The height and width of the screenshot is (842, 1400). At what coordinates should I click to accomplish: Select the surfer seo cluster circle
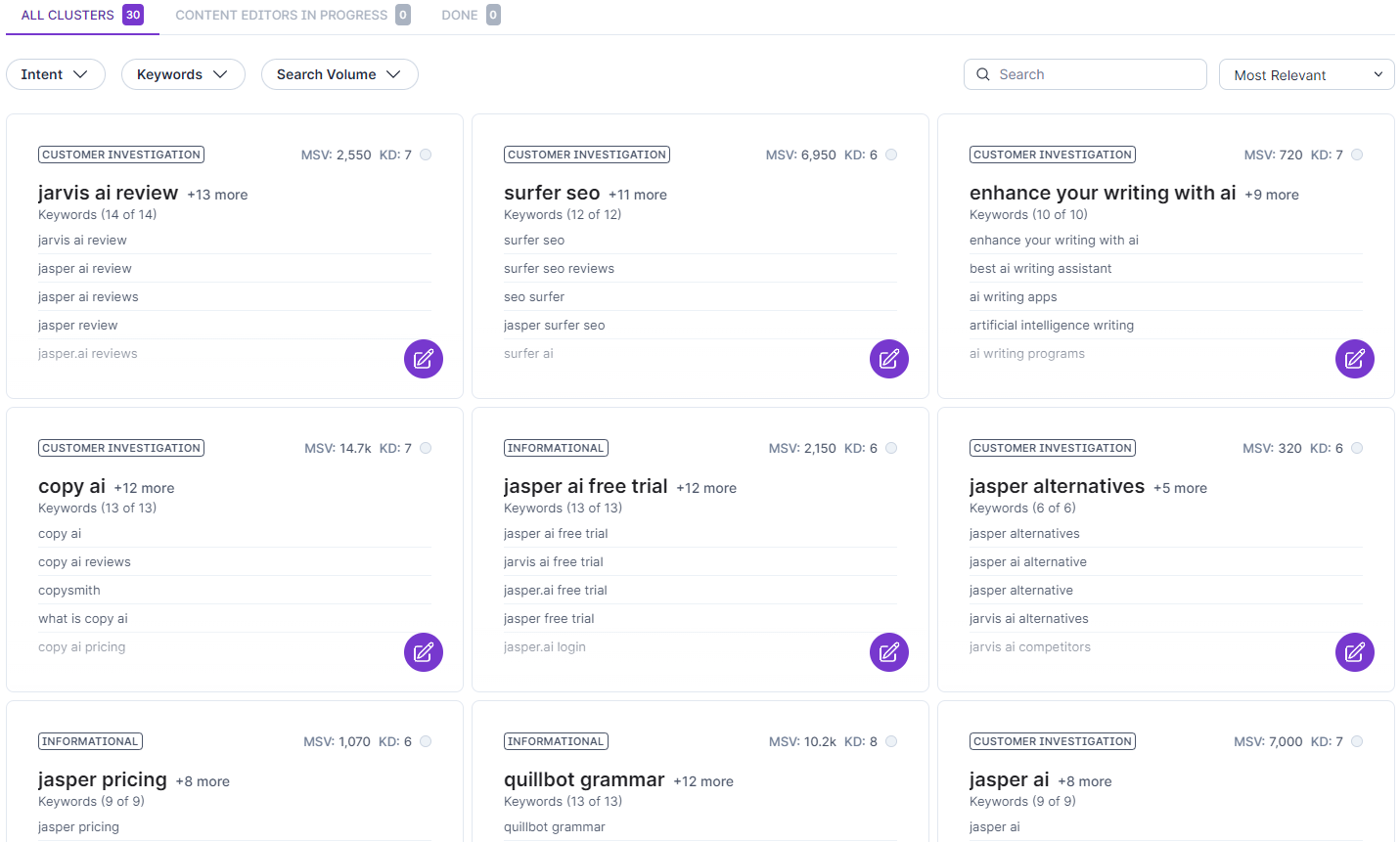[x=891, y=155]
